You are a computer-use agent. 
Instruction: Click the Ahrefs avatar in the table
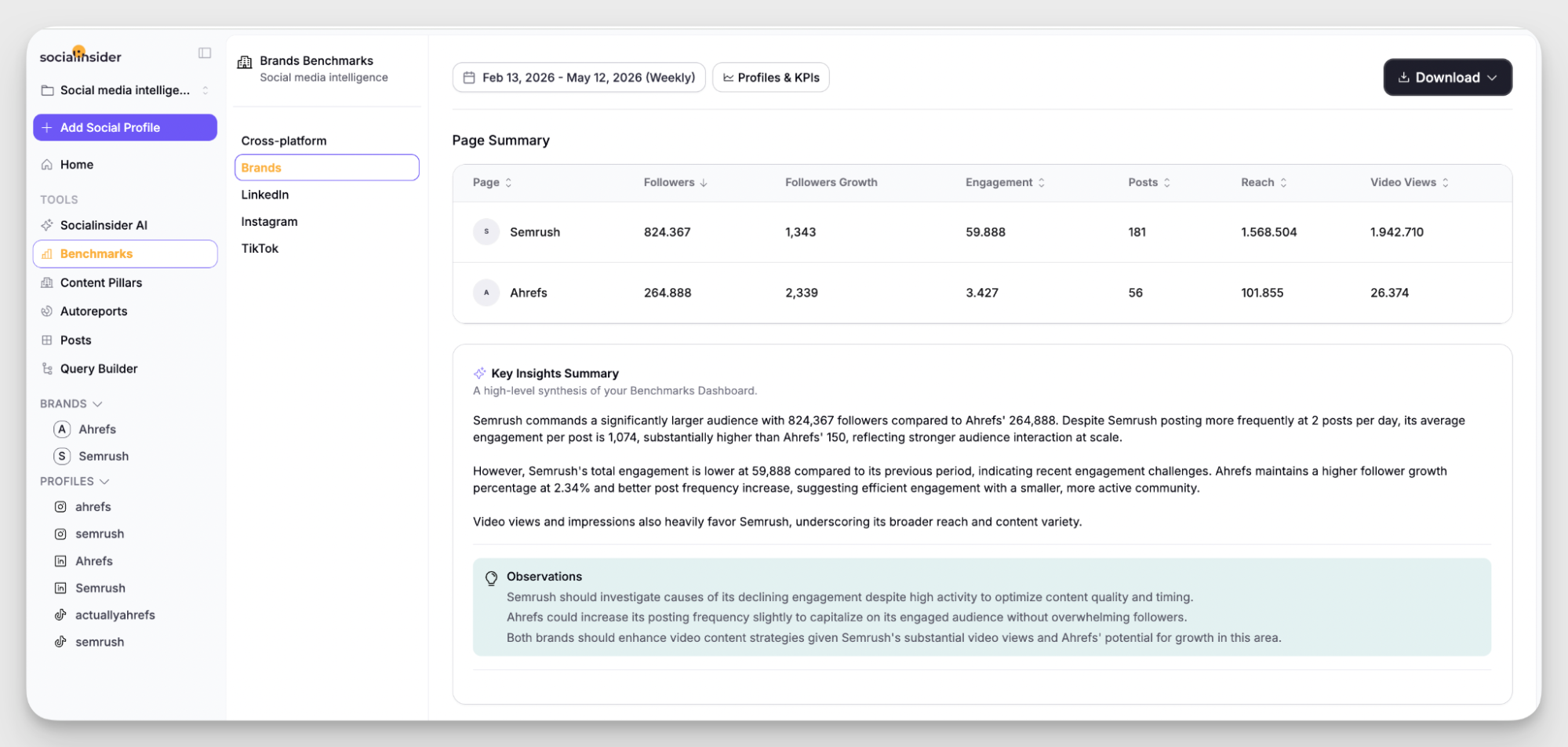(x=486, y=293)
